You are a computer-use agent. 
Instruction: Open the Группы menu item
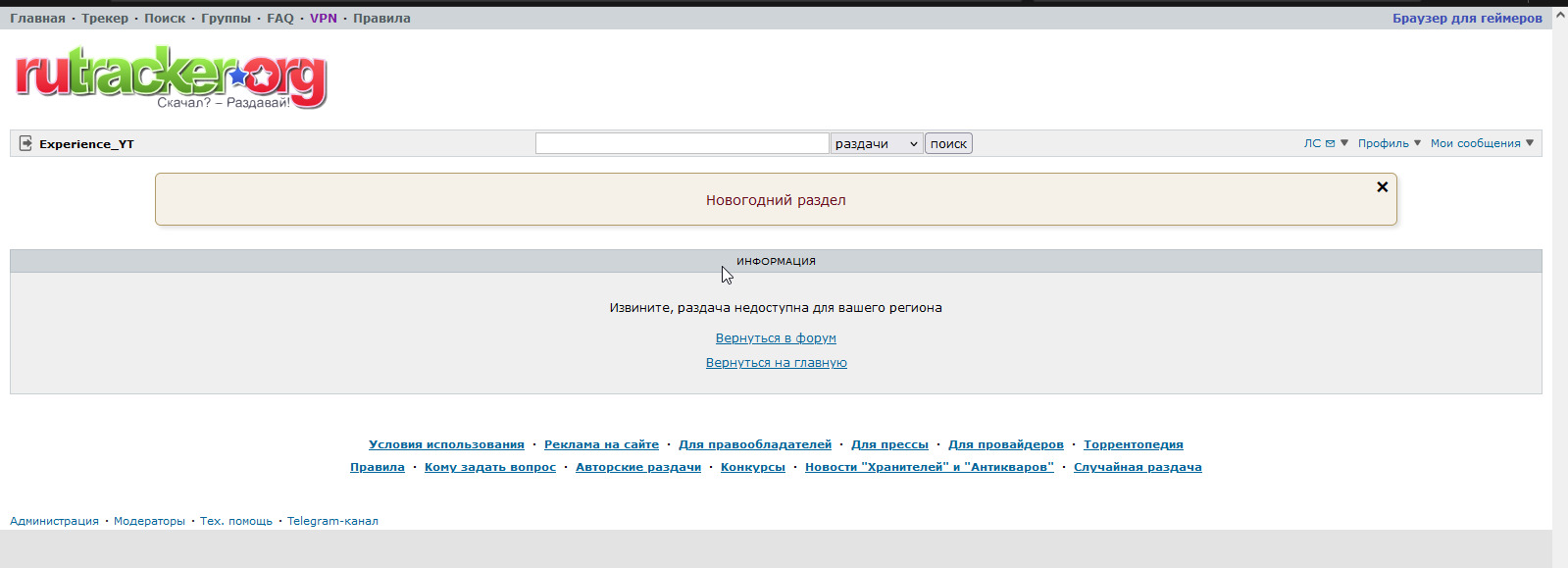(x=226, y=18)
